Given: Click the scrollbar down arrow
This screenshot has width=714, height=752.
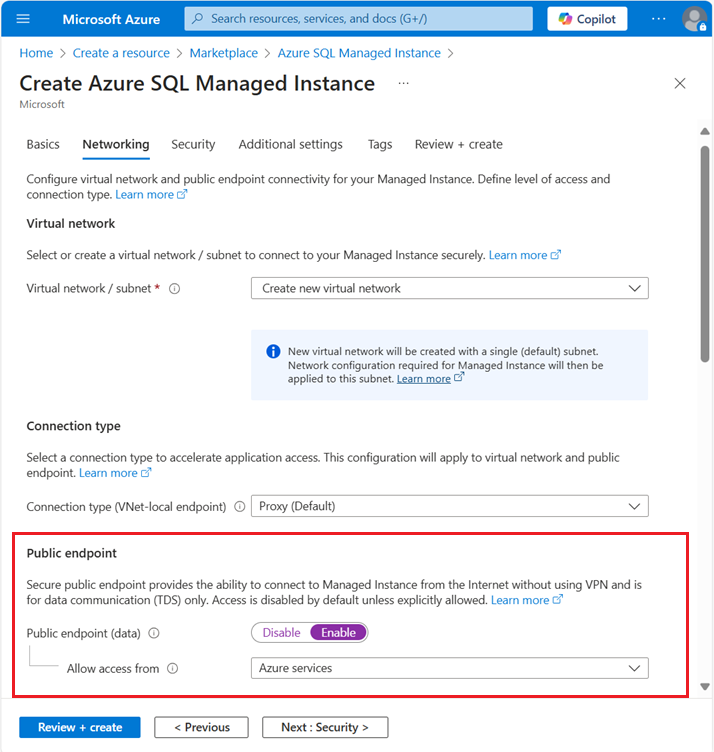Looking at the screenshot, I should pyautogui.click(x=704, y=686).
